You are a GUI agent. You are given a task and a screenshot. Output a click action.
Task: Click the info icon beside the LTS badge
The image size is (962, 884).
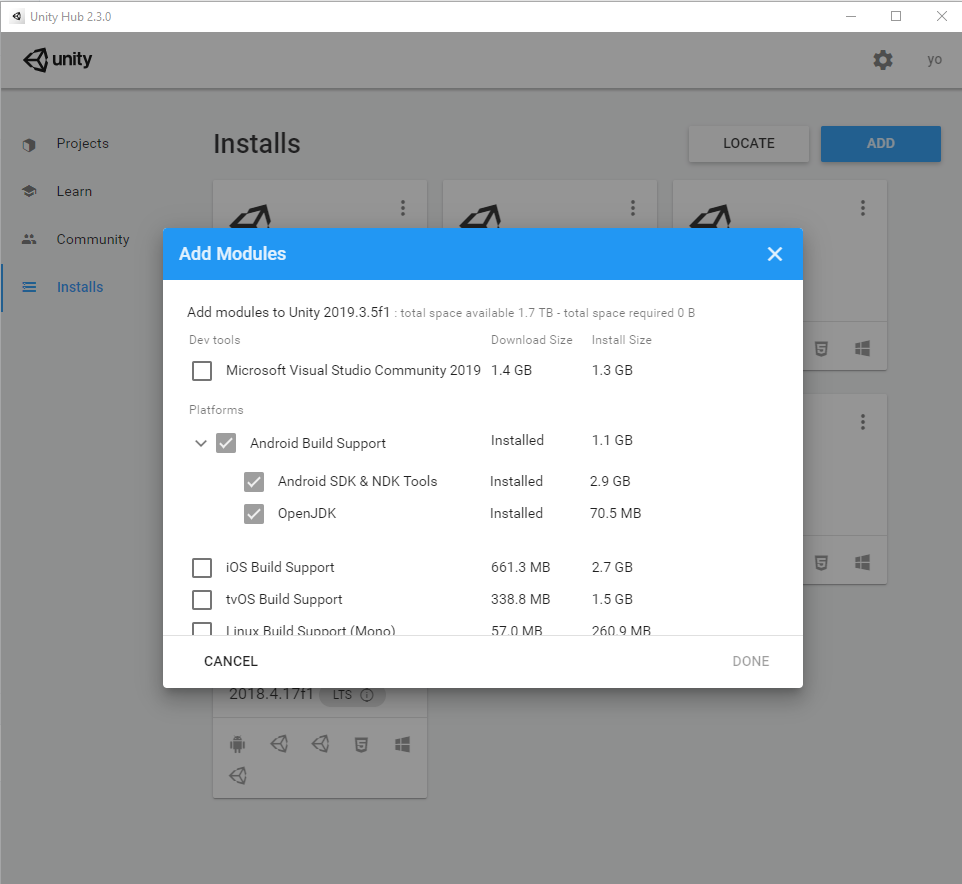[367, 694]
